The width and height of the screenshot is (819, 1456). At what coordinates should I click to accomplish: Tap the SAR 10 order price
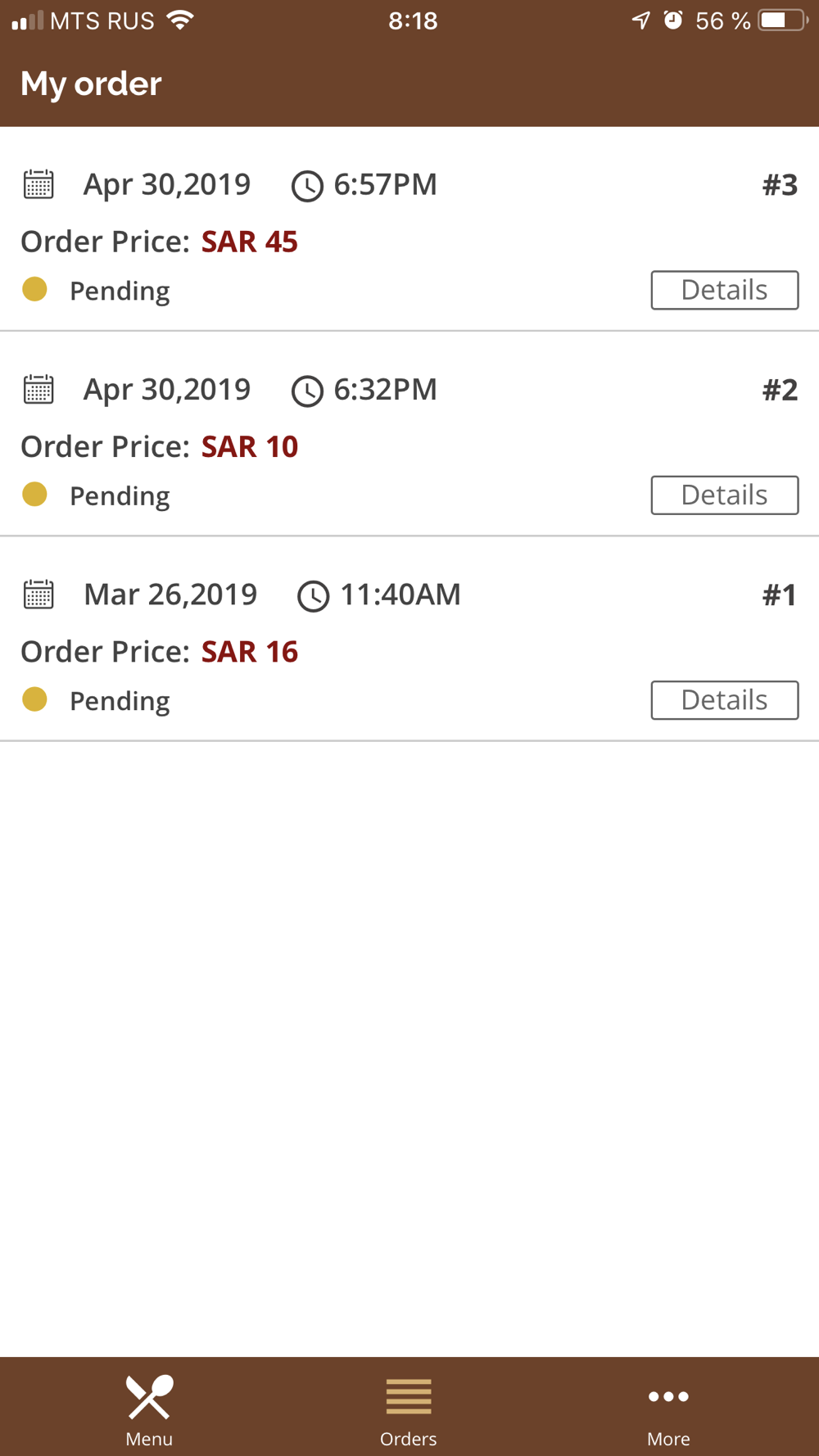[249, 446]
